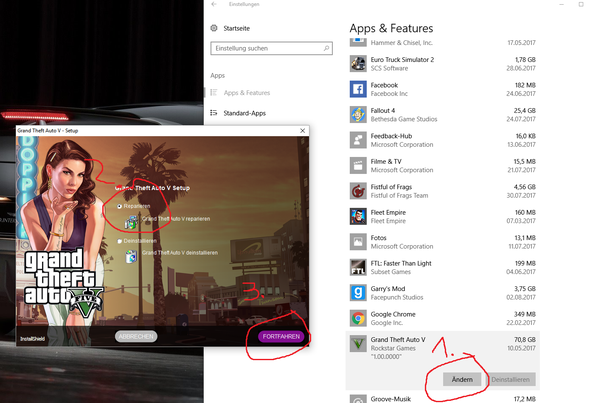
Task: Open the Apps & Features settings page
Action: (247, 93)
